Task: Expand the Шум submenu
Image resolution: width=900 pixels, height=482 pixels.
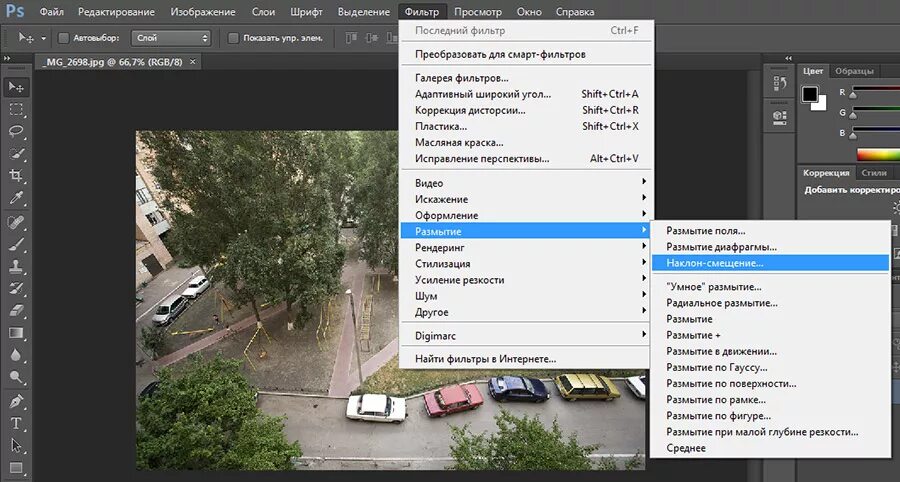Action: pos(526,296)
